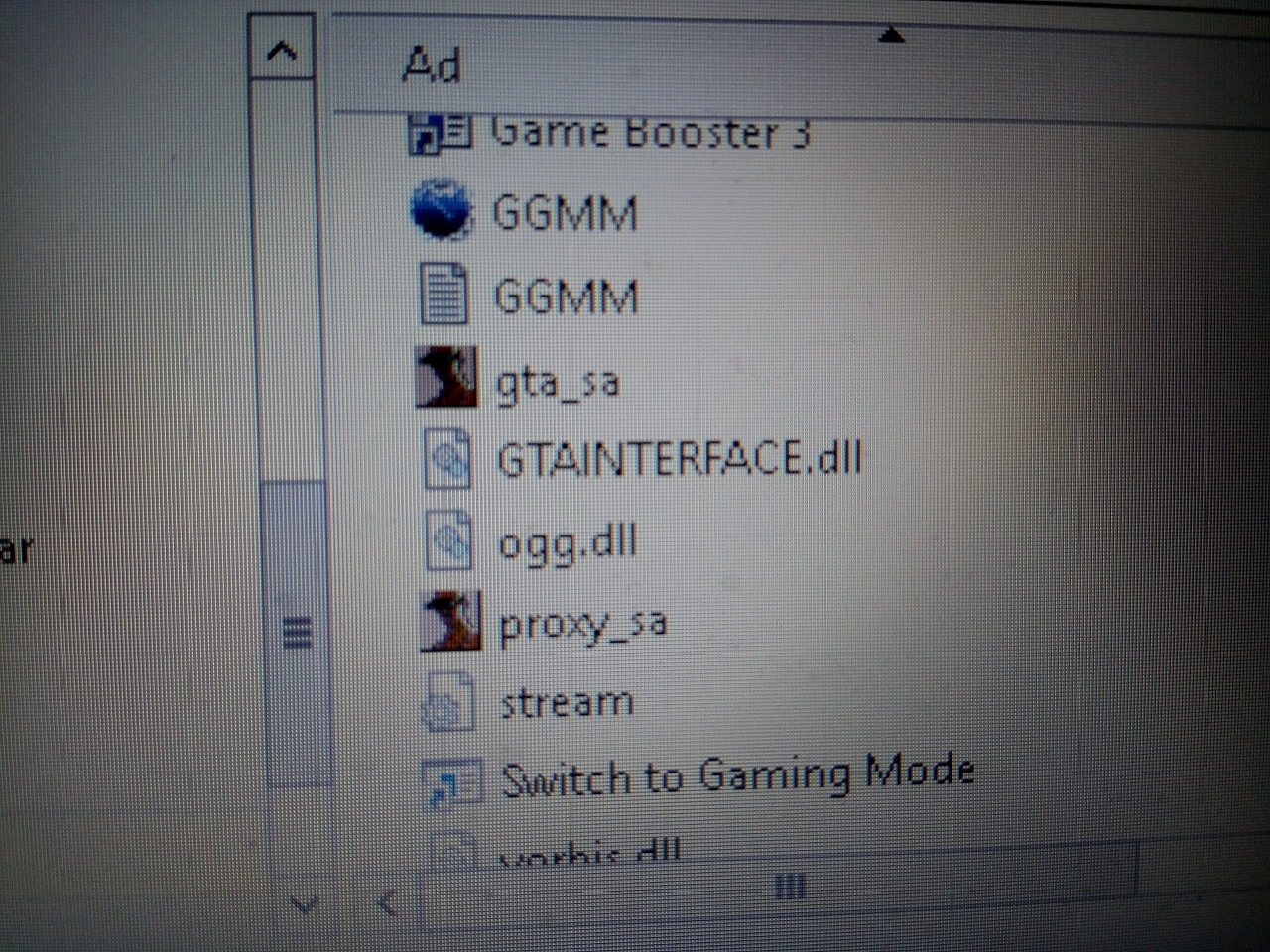Click the Game Booster 3 shortcut icon

click(439, 134)
